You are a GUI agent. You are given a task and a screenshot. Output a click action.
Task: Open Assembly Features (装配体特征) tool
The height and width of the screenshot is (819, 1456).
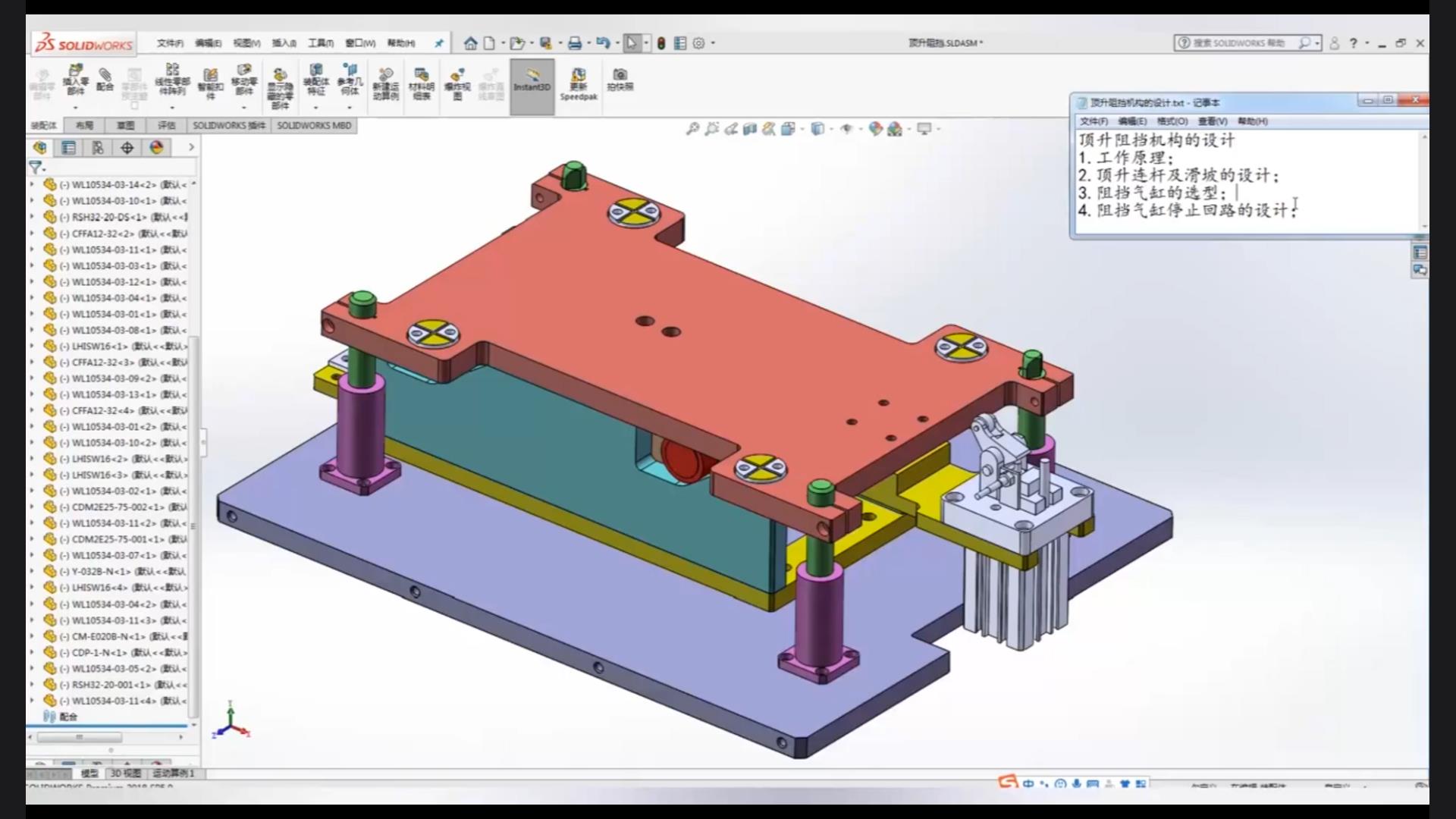316,80
